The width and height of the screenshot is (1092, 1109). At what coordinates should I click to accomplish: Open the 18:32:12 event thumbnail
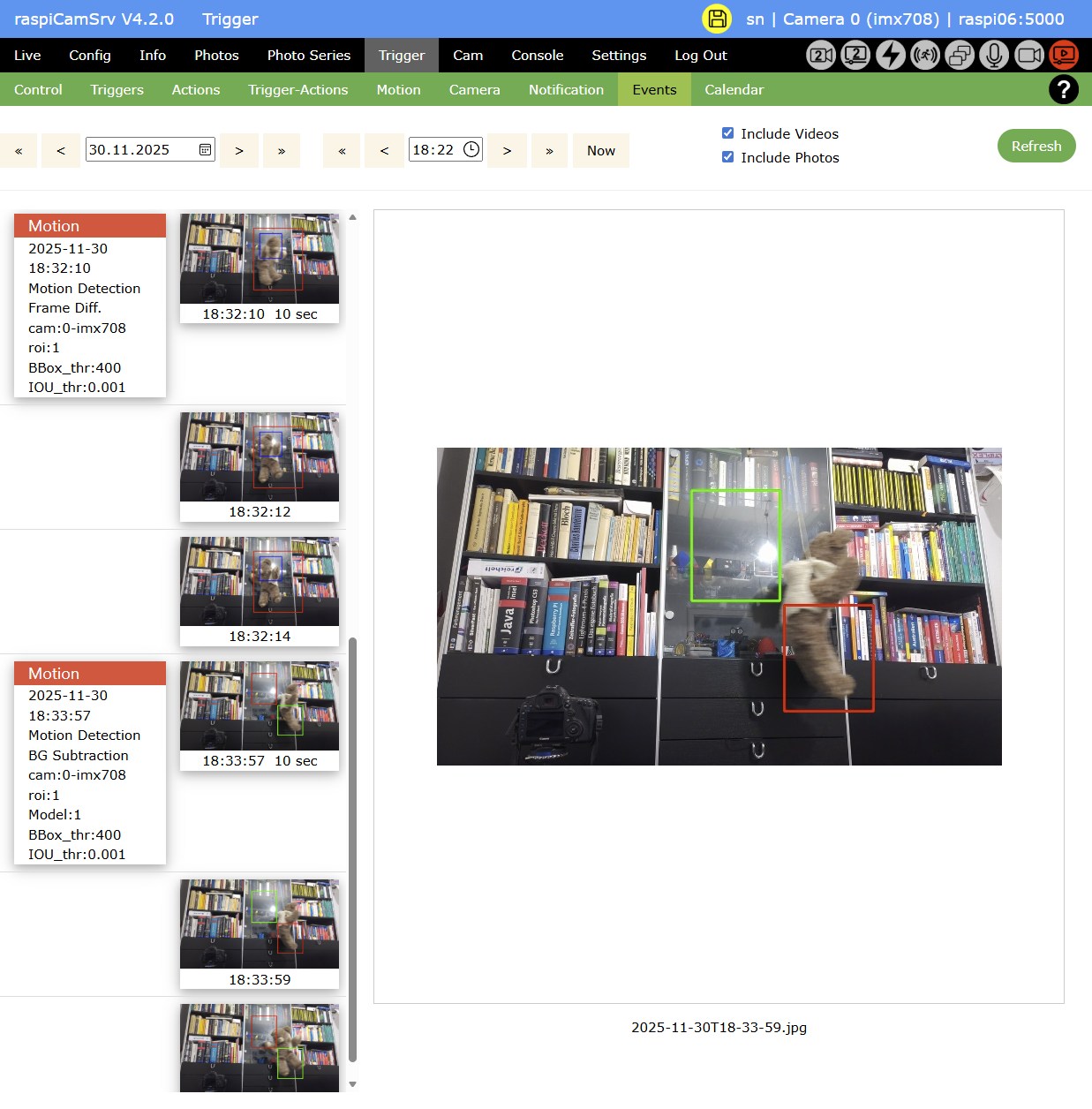(x=260, y=457)
